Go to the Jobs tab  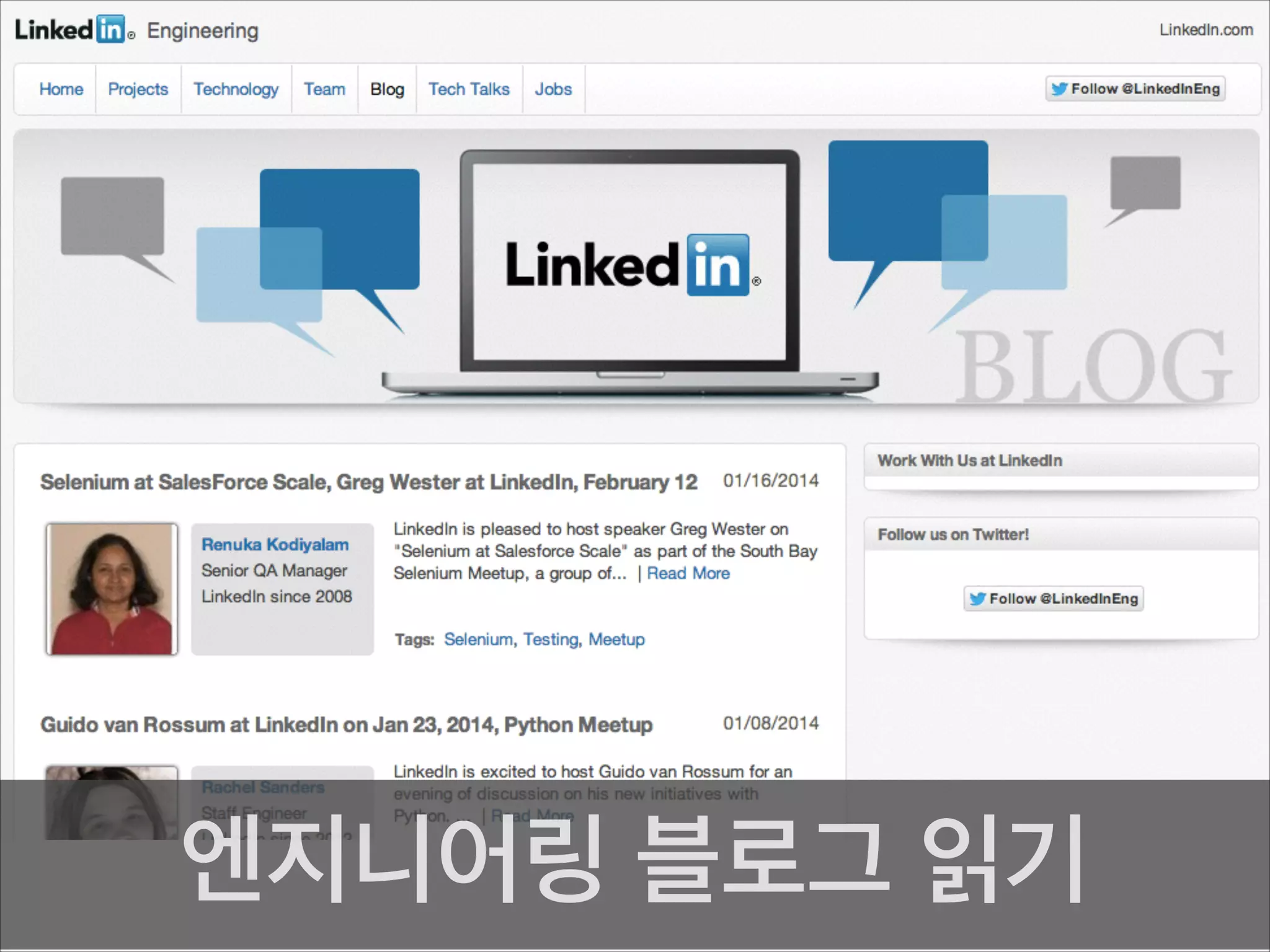[553, 89]
